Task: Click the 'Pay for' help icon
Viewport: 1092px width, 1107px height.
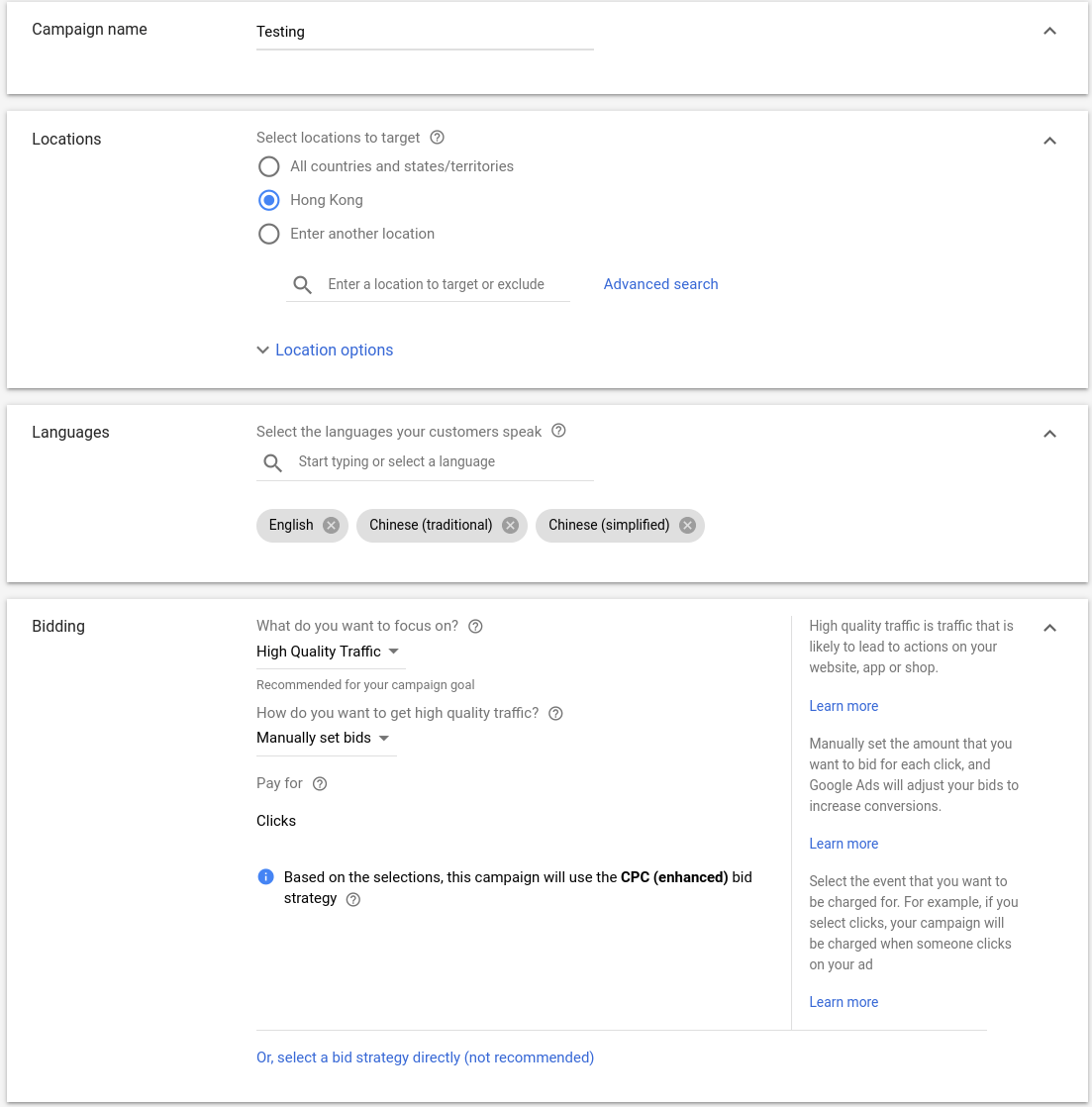Action: pos(319,783)
